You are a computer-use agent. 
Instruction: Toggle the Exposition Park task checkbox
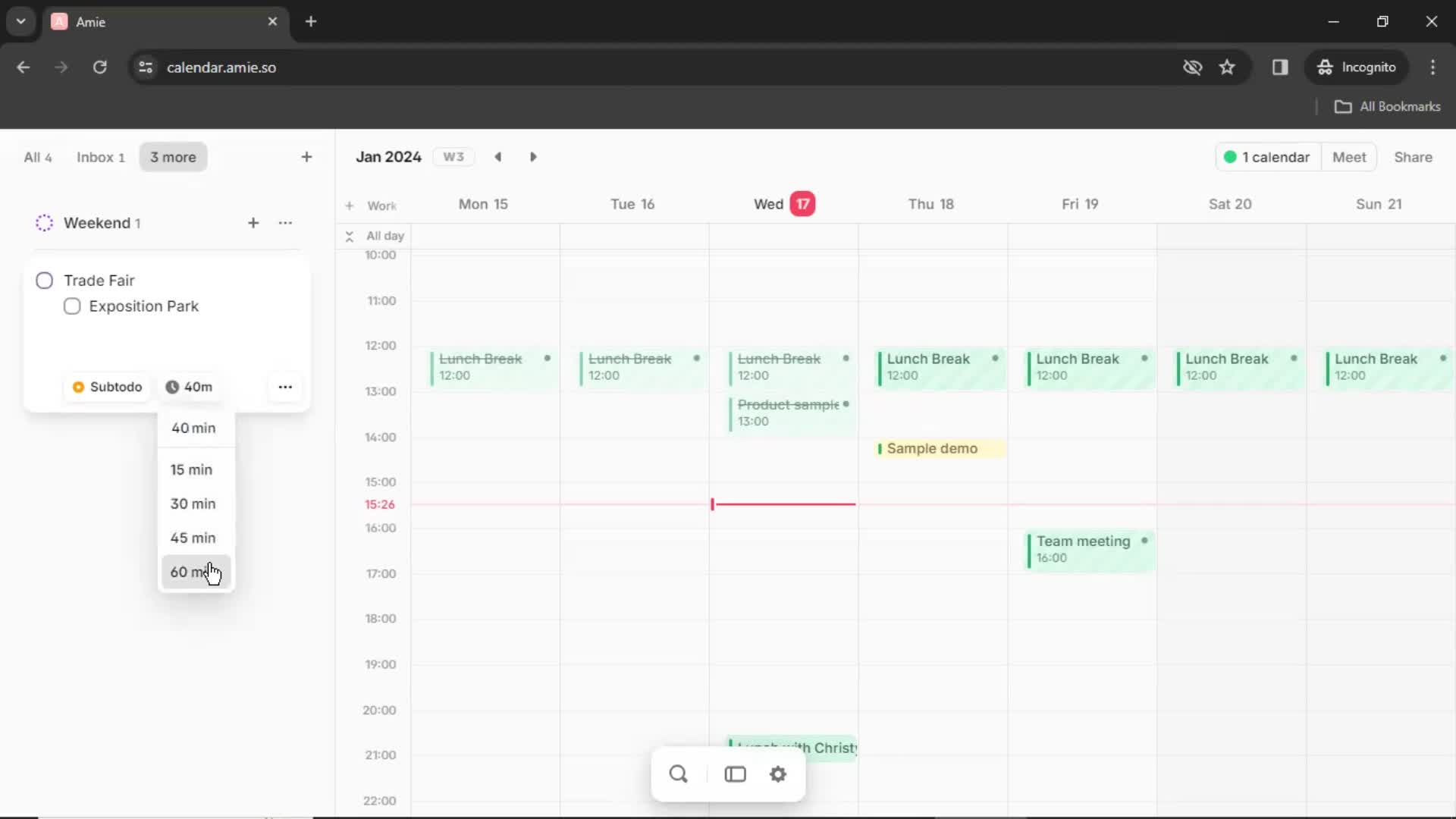[72, 306]
